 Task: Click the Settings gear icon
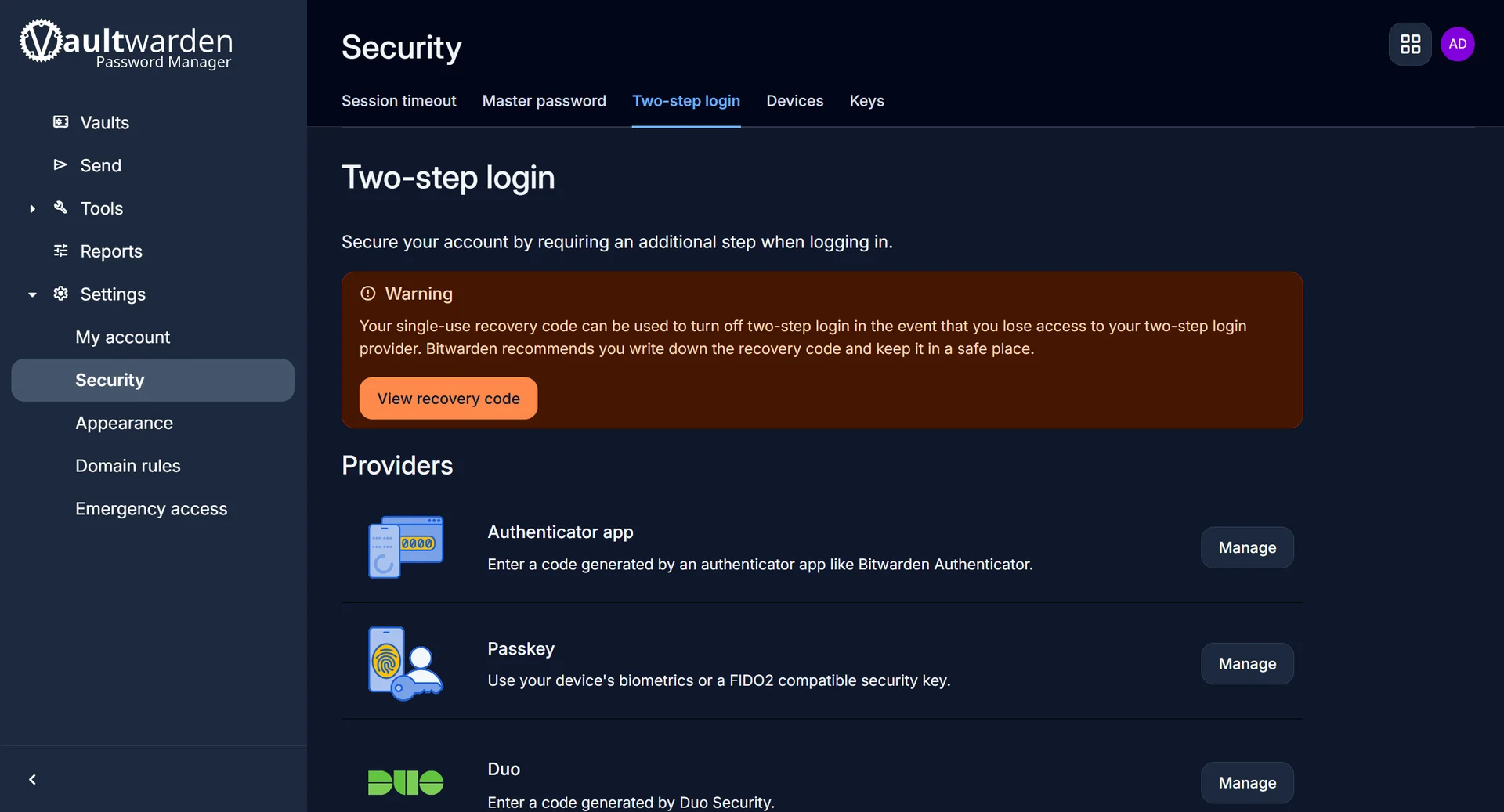(x=60, y=294)
